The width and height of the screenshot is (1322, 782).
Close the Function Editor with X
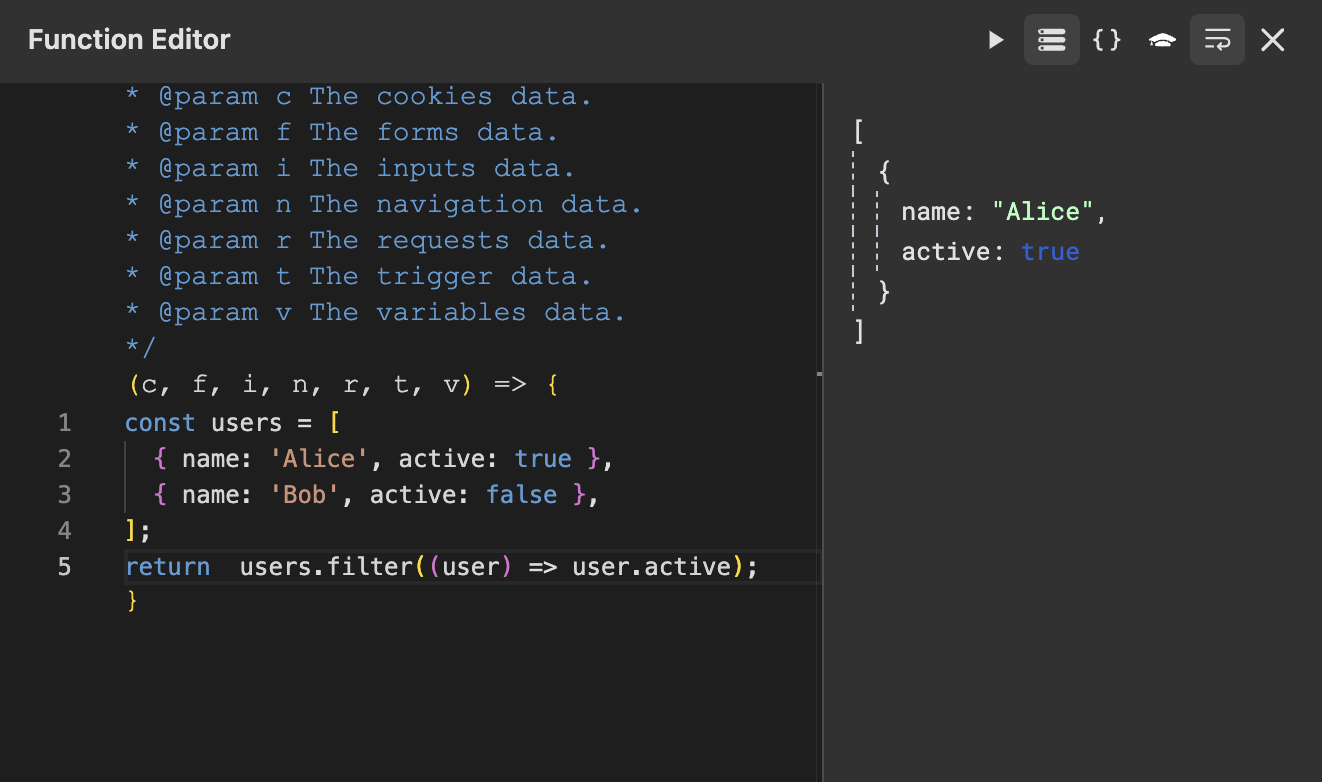(1272, 40)
